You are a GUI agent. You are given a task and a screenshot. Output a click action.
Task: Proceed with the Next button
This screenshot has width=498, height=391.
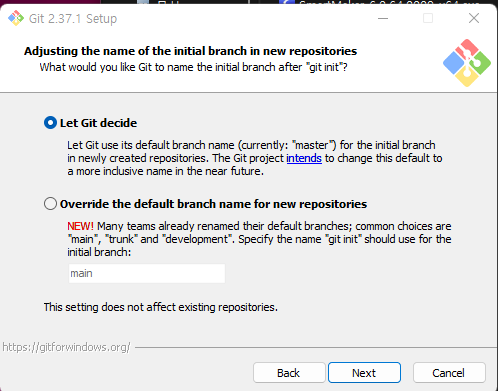(x=364, y=373)
